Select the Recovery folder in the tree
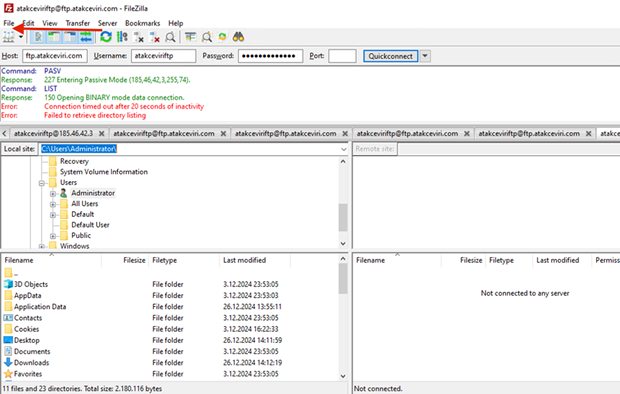The width and height of the screenshot is (620, 394). point(74,161)
